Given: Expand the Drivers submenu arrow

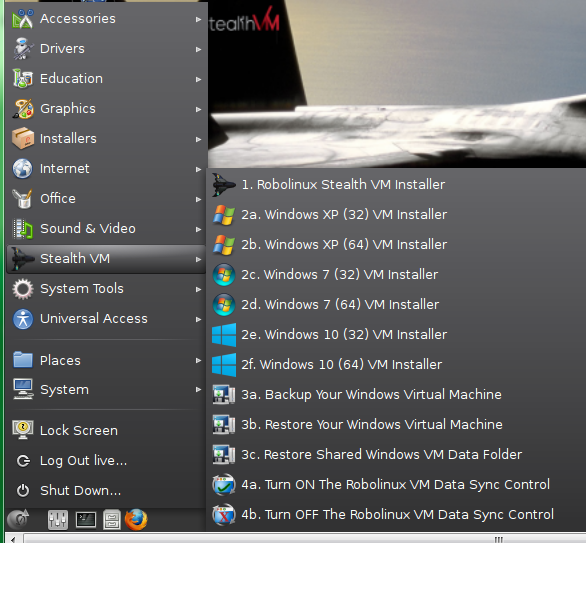Looking at the screenshot, I should (198, 49).
